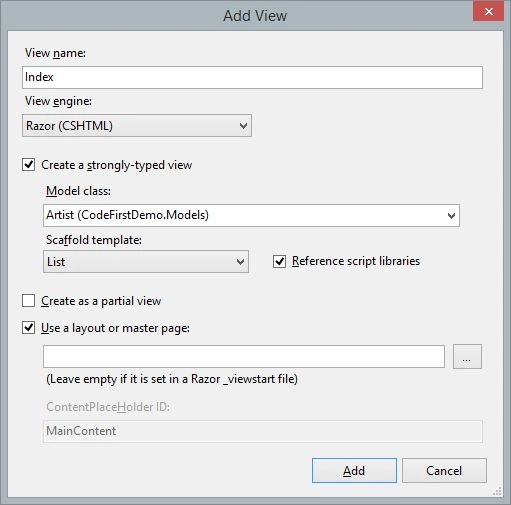Toggle the Reference script libraries checkbox
This screenshot has width=511, height=505.
tap(279, 262)
